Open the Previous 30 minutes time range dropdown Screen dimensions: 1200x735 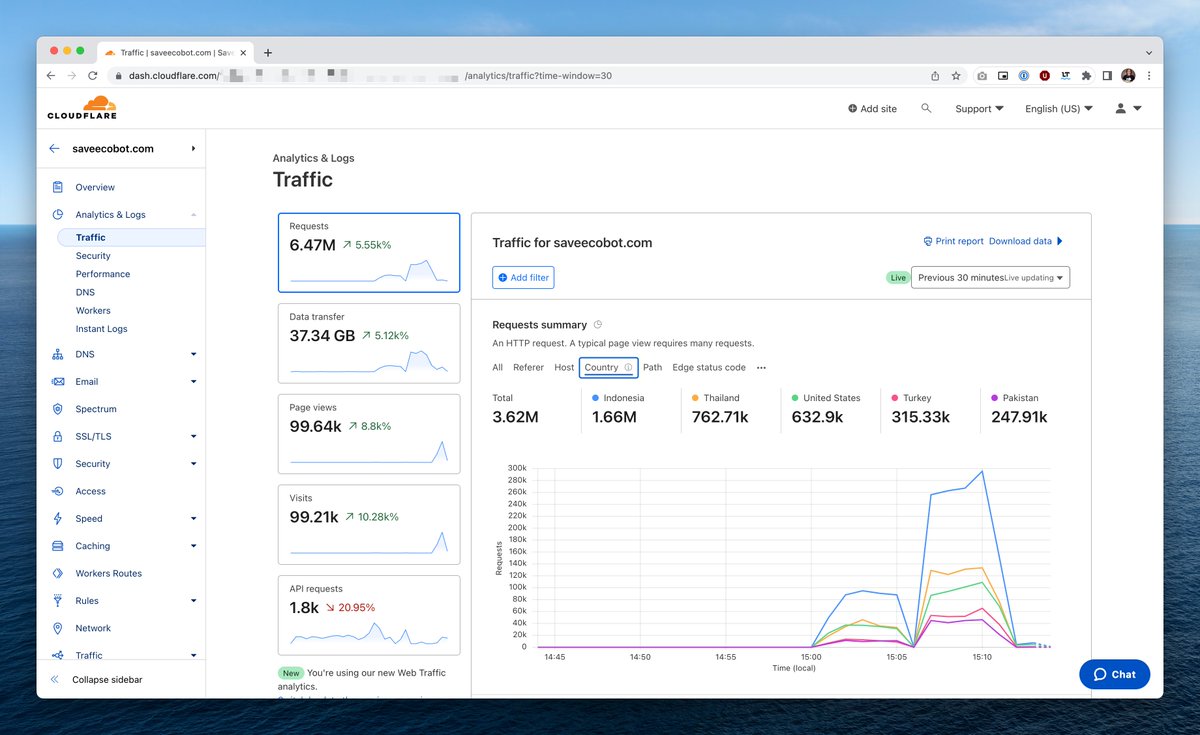[x=990, y=277]
